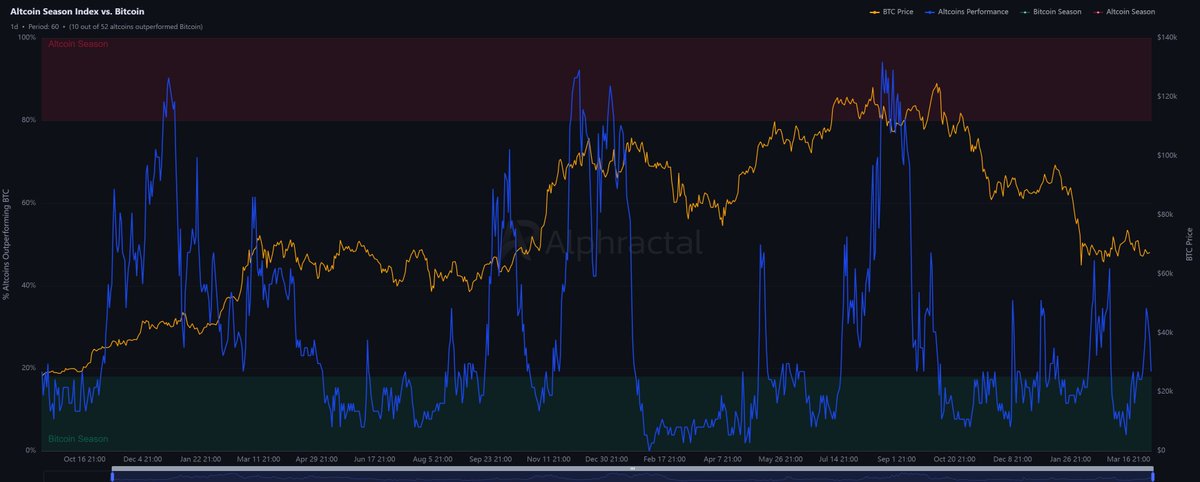Click the $120k tick on the price axis
The image size is (1200, 482).
(1167, 96)
